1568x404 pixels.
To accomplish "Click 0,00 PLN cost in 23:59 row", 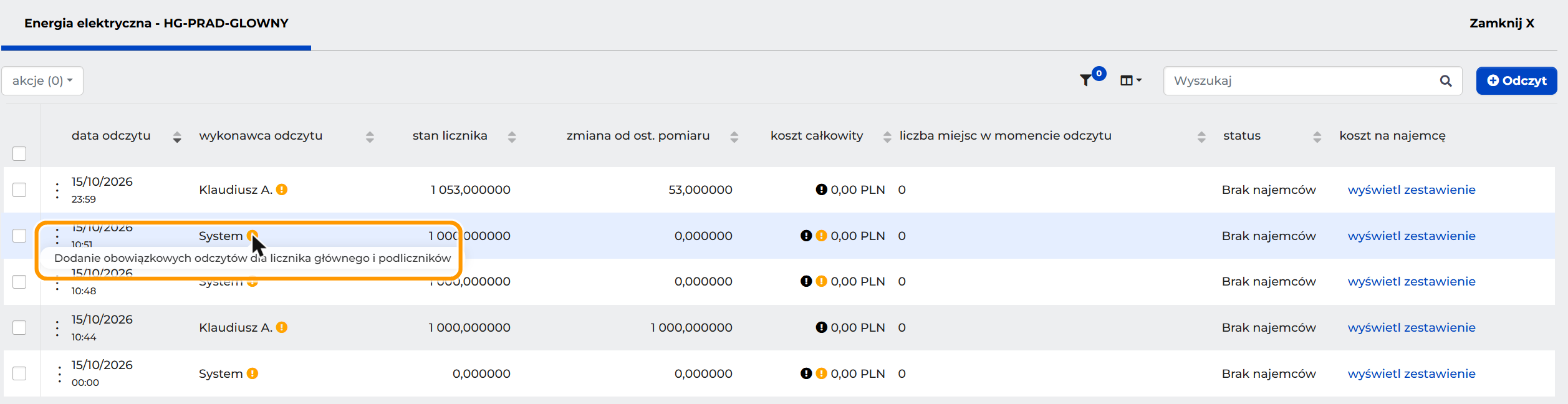I will point(858,190).
